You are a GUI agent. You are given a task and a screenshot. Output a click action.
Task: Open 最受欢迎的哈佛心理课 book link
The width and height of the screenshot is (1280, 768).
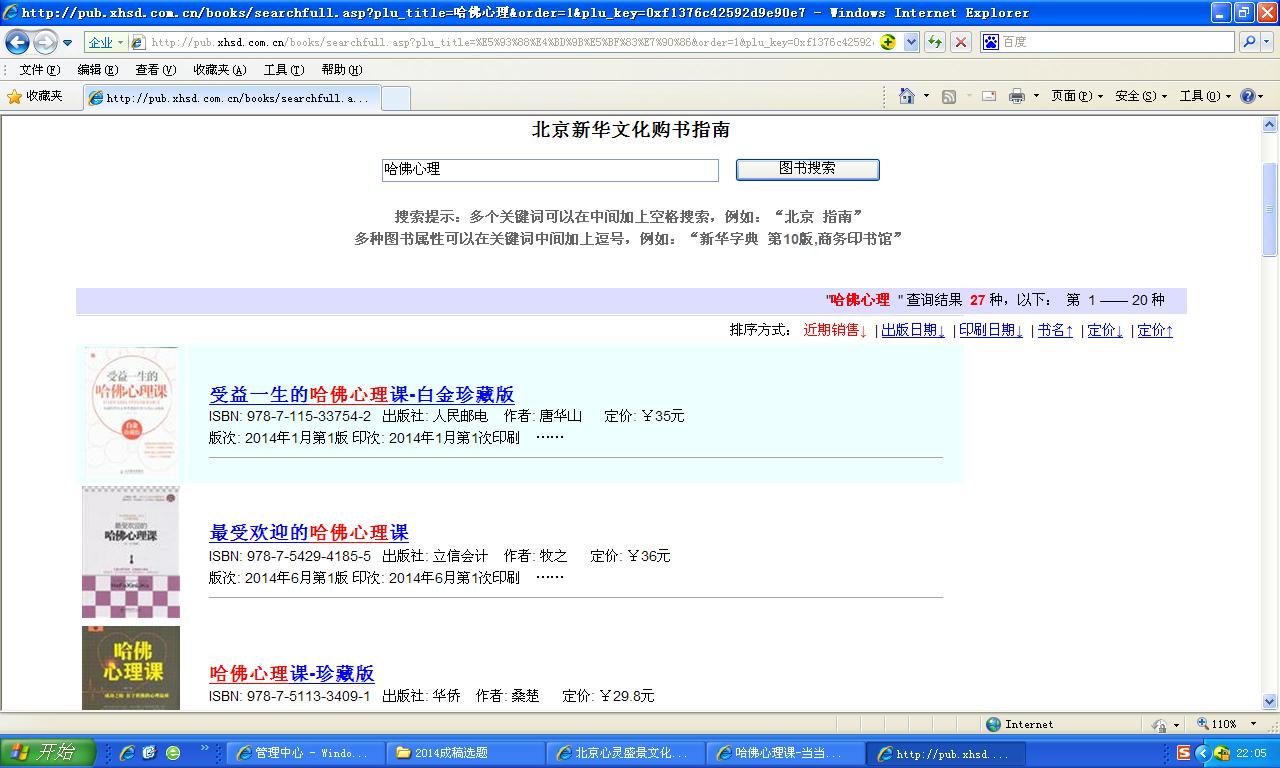tap(309, 532)
